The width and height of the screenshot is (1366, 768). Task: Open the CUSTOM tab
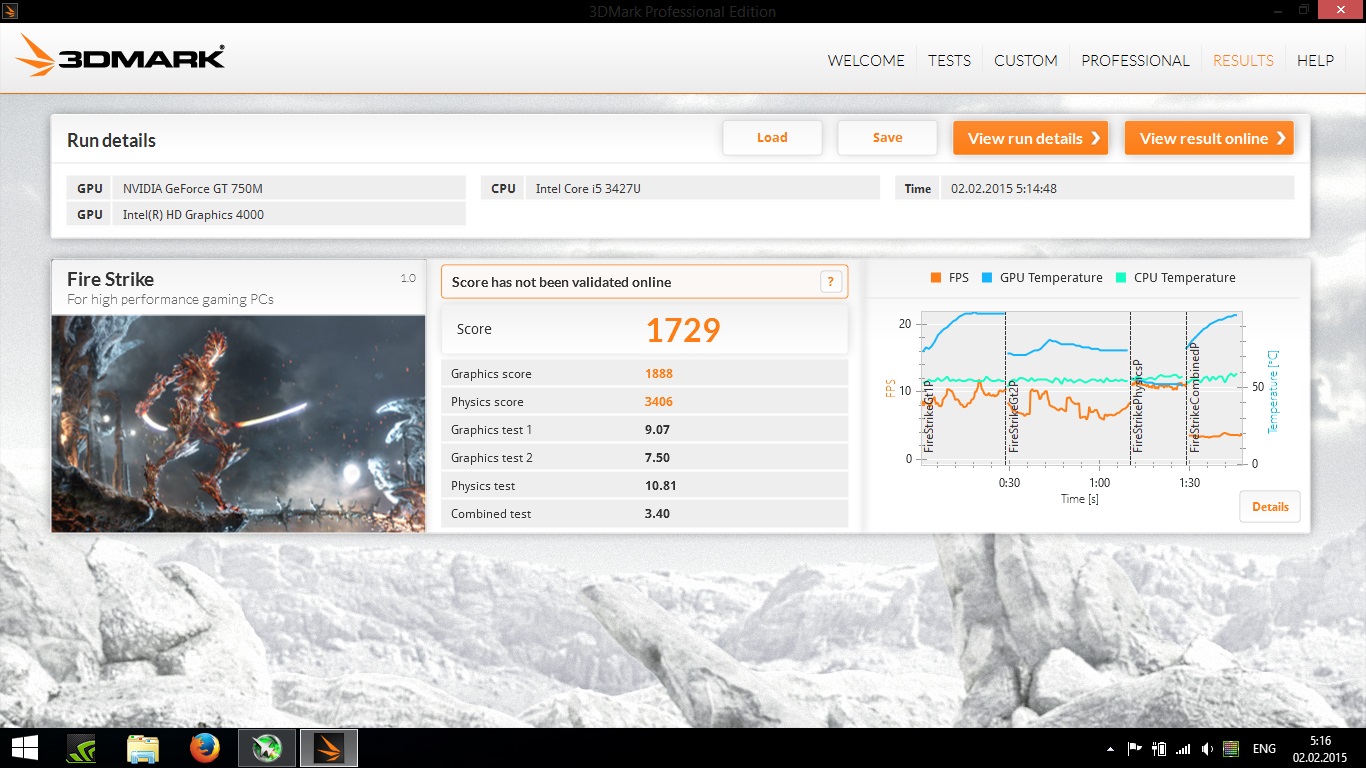(1025, 60)
